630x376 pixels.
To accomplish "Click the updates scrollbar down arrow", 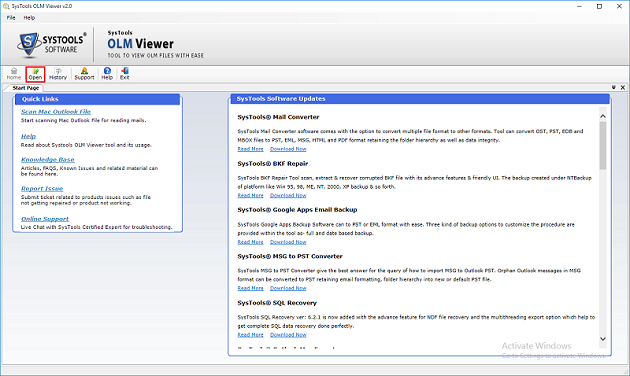I will click(603, 339).
